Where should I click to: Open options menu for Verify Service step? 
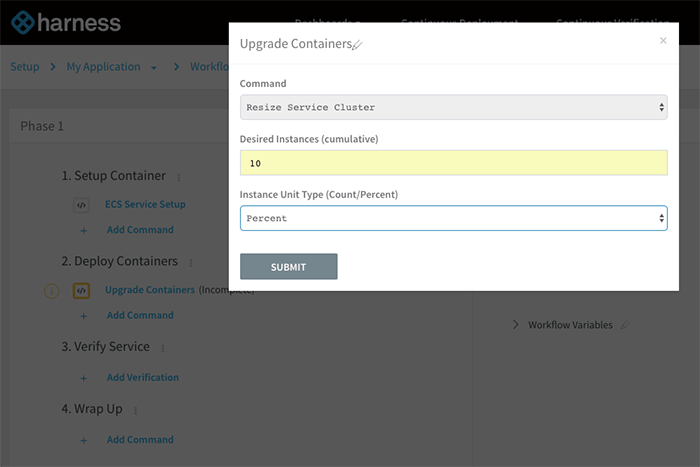click(x=162, y=348)
